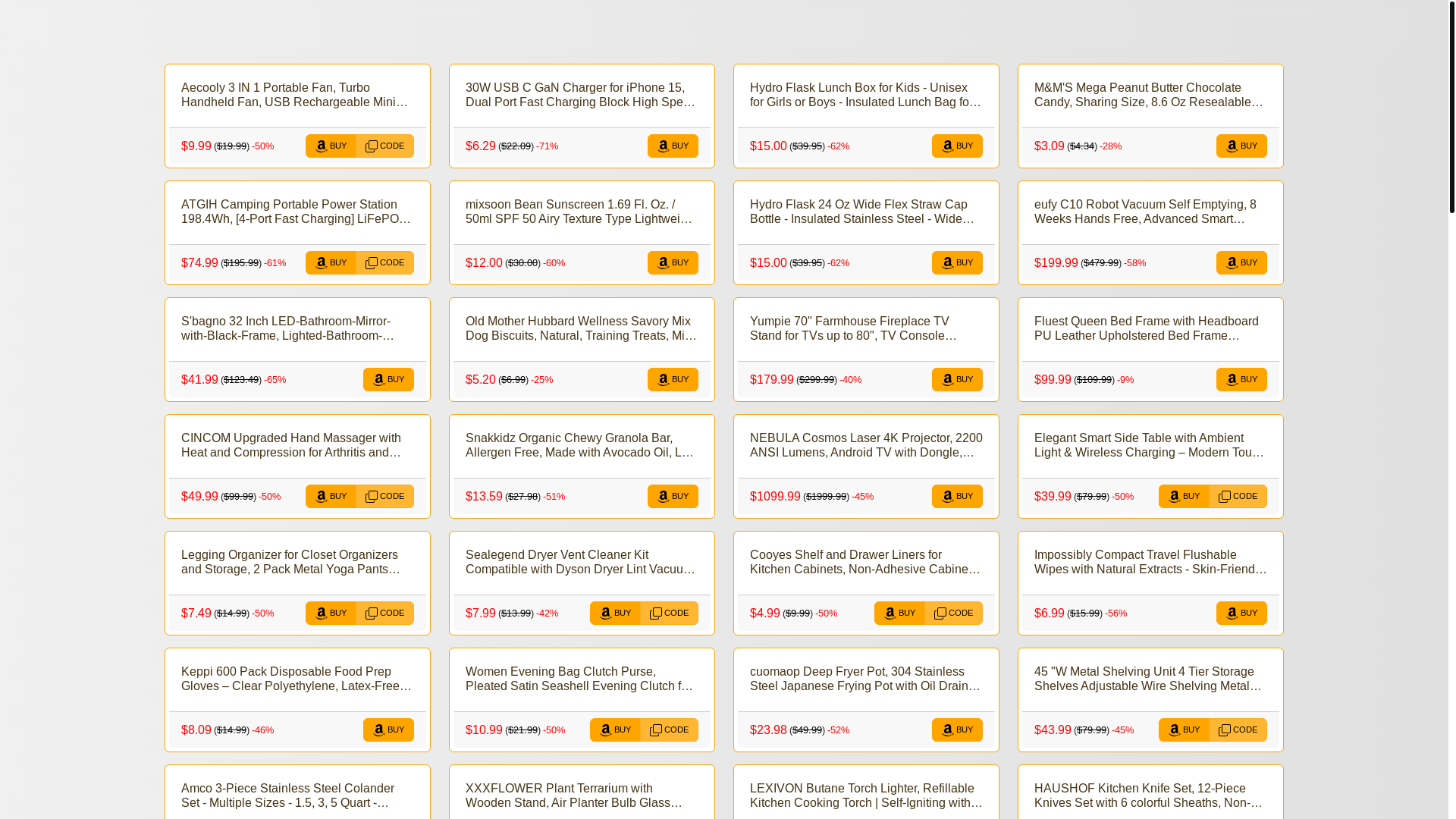Open ATGIH Camping Power Station title
This screenshot has height=819, width=1456.
tap(297, 212)
